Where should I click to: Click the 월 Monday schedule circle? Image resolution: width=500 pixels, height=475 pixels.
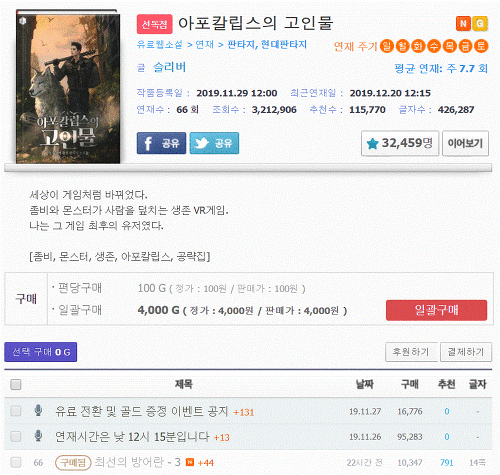(402, 46)
